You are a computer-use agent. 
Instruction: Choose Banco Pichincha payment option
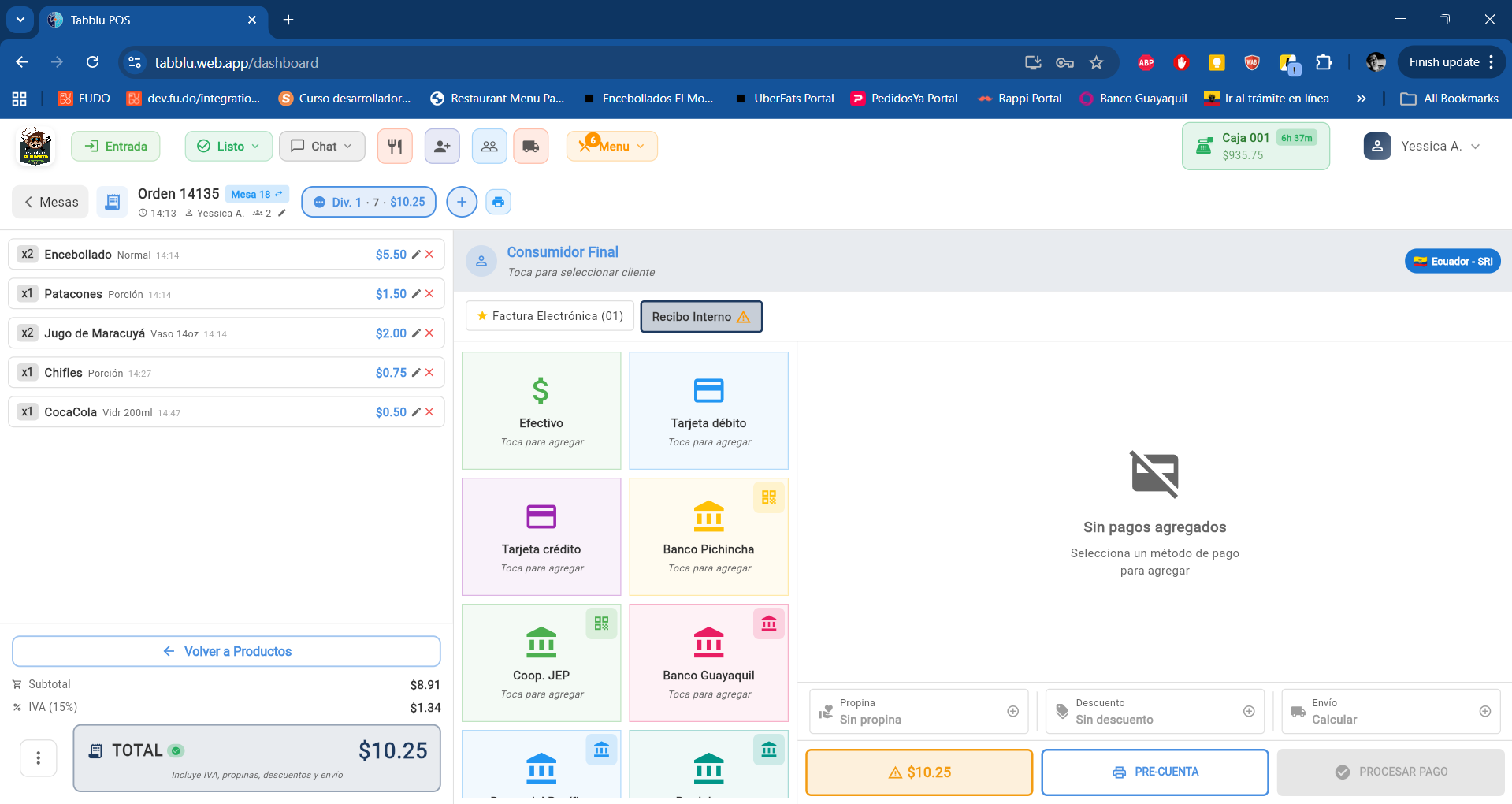[x=708, y=537]
